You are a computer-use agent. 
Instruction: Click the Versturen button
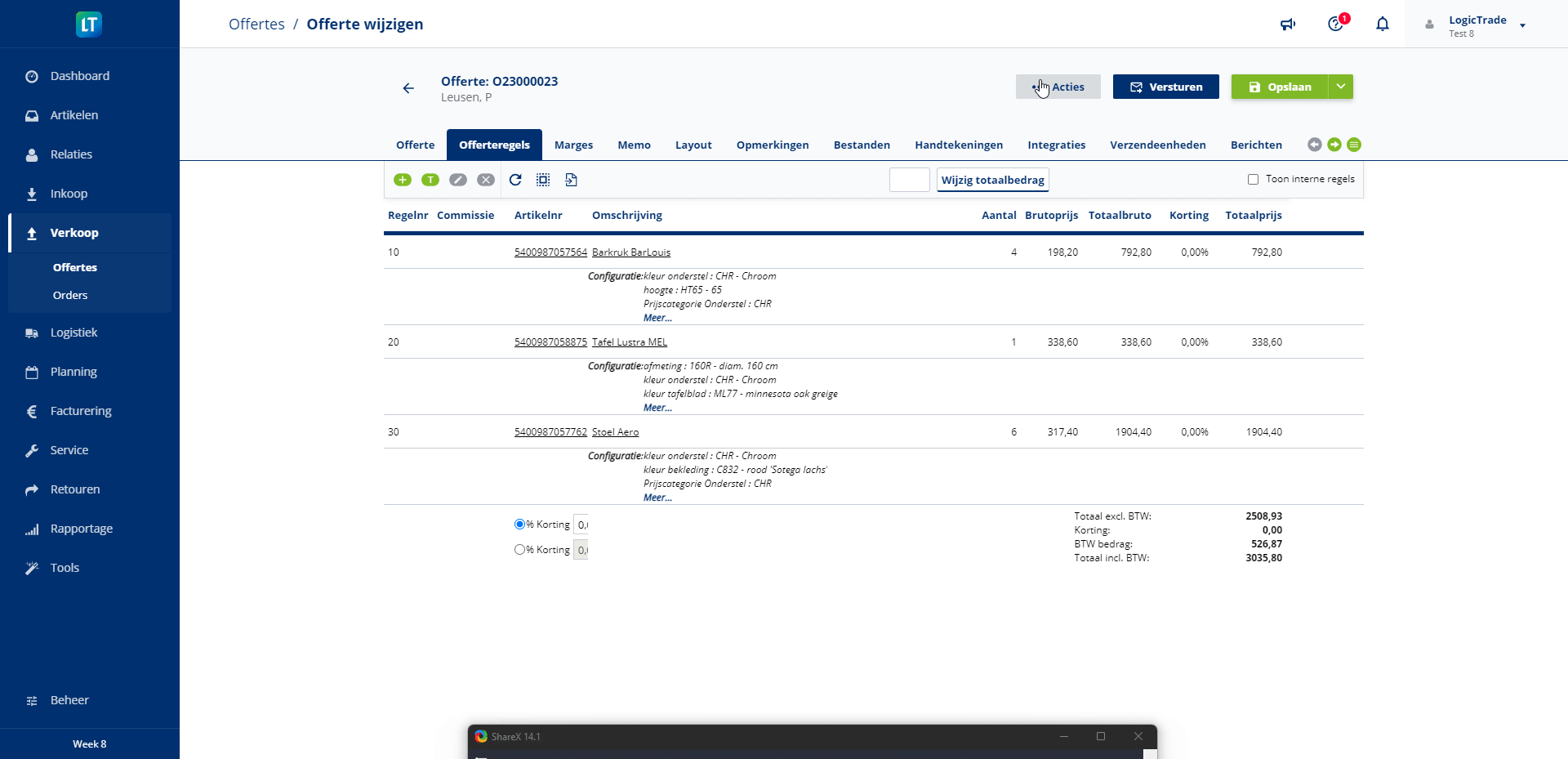1165,87
